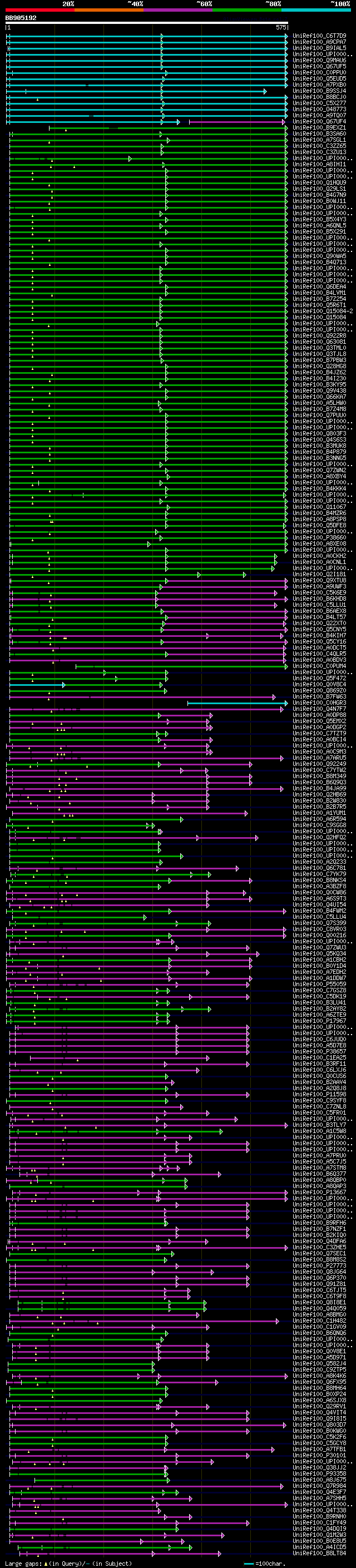356x1568 pixels.
Task: Click the red ~20% identity legend segment
Action: click(39, 10)
